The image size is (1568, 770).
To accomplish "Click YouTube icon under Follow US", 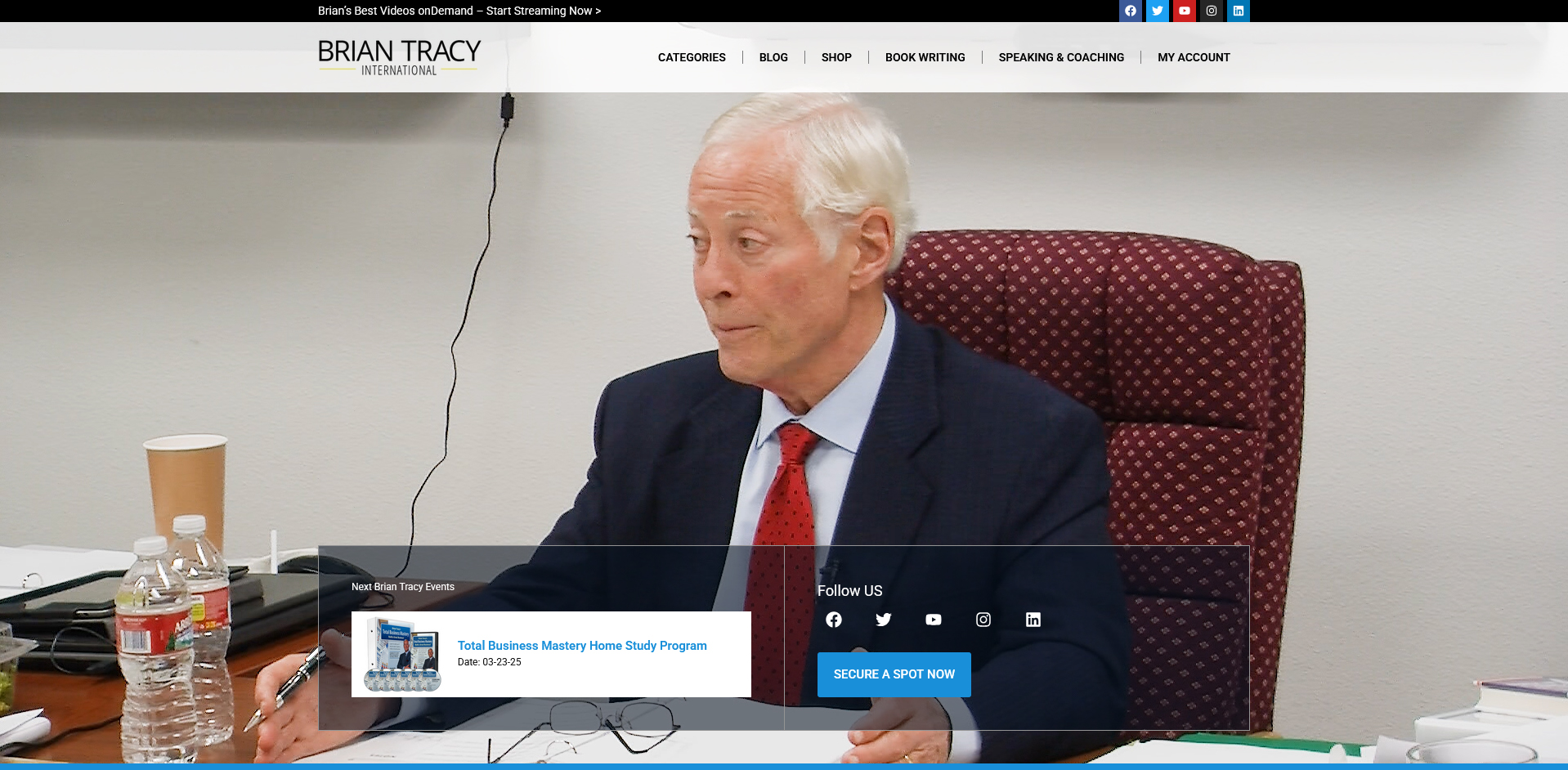I will tap(933, 620).
